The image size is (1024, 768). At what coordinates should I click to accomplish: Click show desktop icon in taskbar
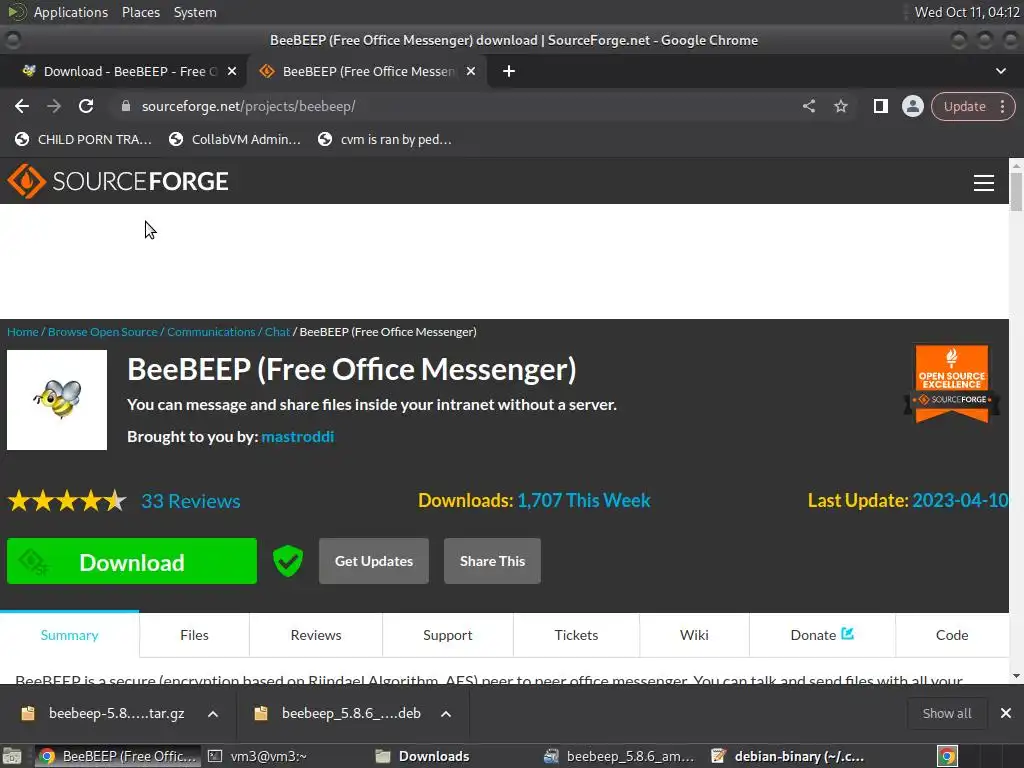[12, 756]
